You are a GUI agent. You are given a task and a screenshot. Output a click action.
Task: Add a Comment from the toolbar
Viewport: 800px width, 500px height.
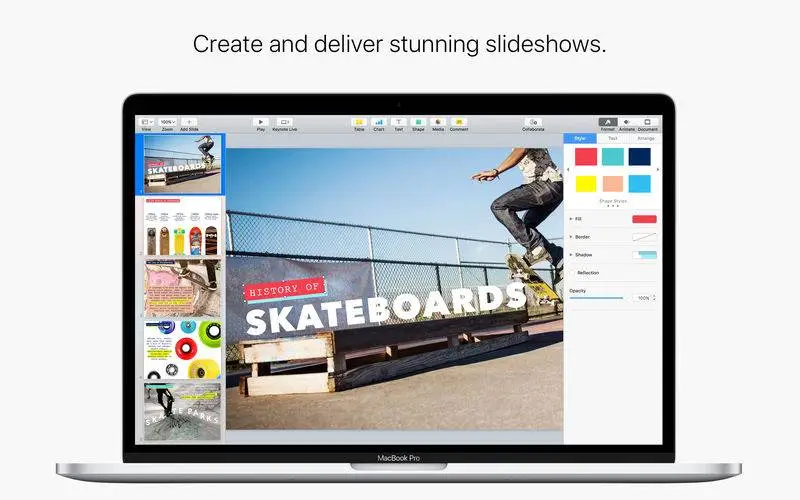459,122
